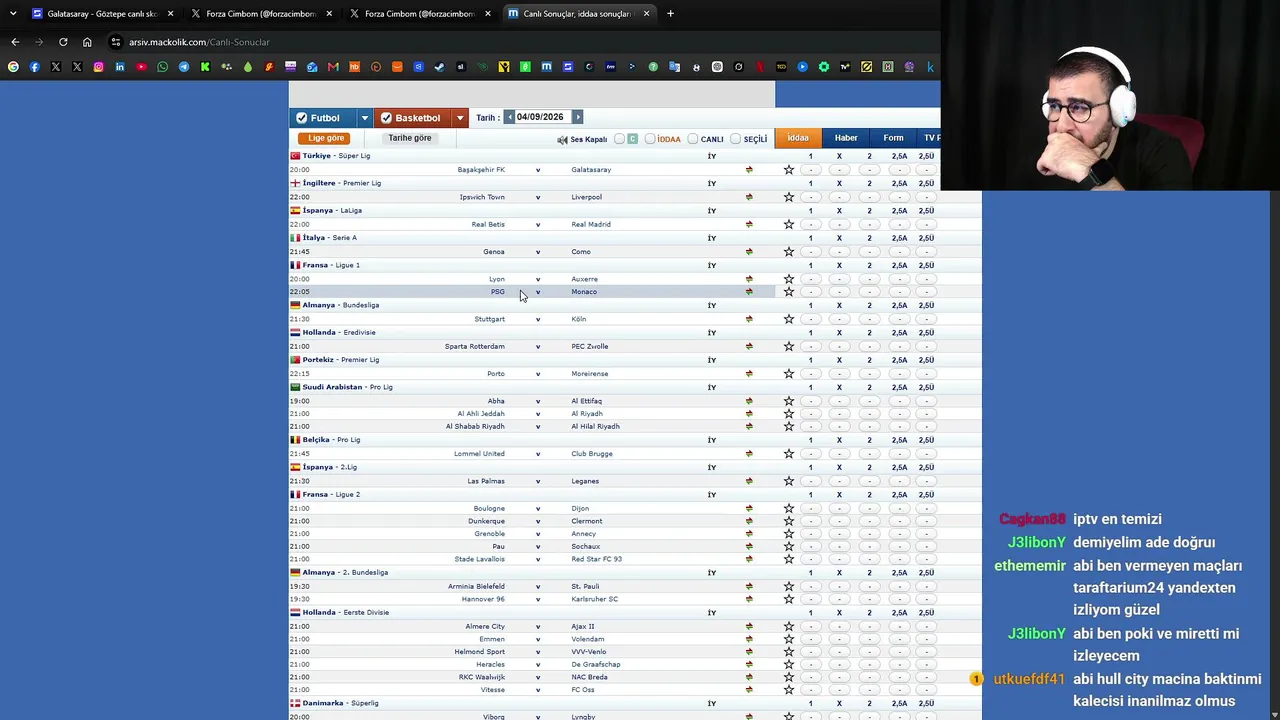Open Hollanda - Eredivisie league link
This screenshot has width=1280, height=720.
(x=339, y=332)
